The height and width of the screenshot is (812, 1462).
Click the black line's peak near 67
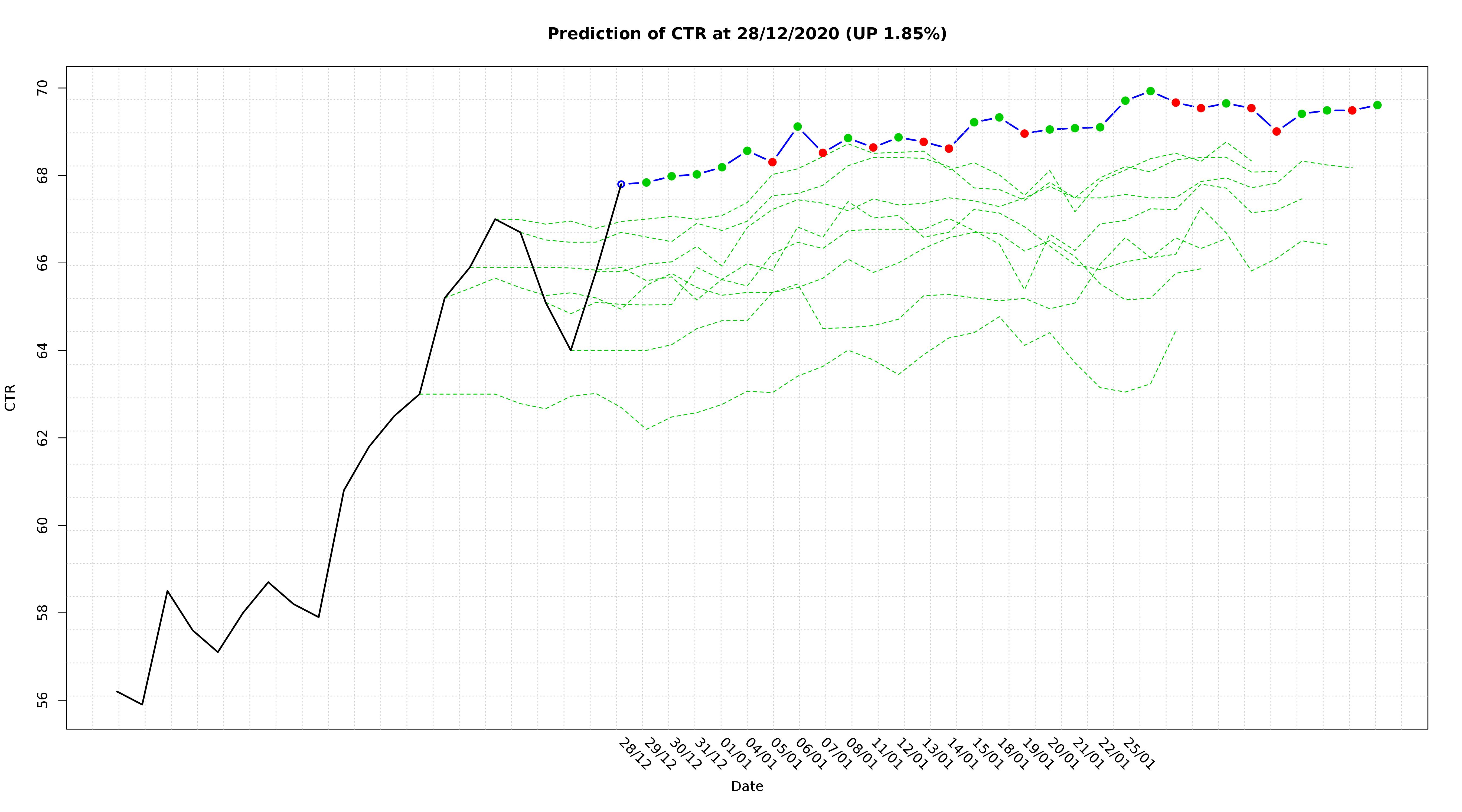click(495, 219)
